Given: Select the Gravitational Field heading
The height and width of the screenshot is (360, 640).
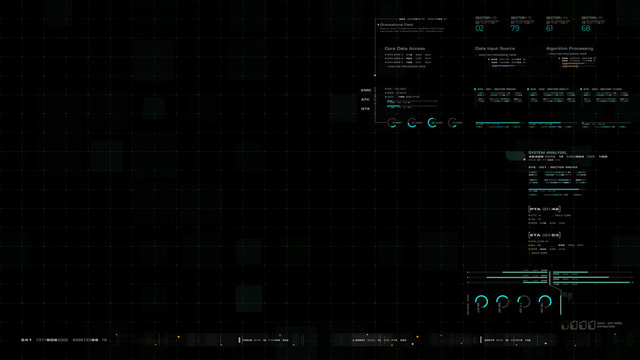Looking at the screenshot, I should point(396,24).
